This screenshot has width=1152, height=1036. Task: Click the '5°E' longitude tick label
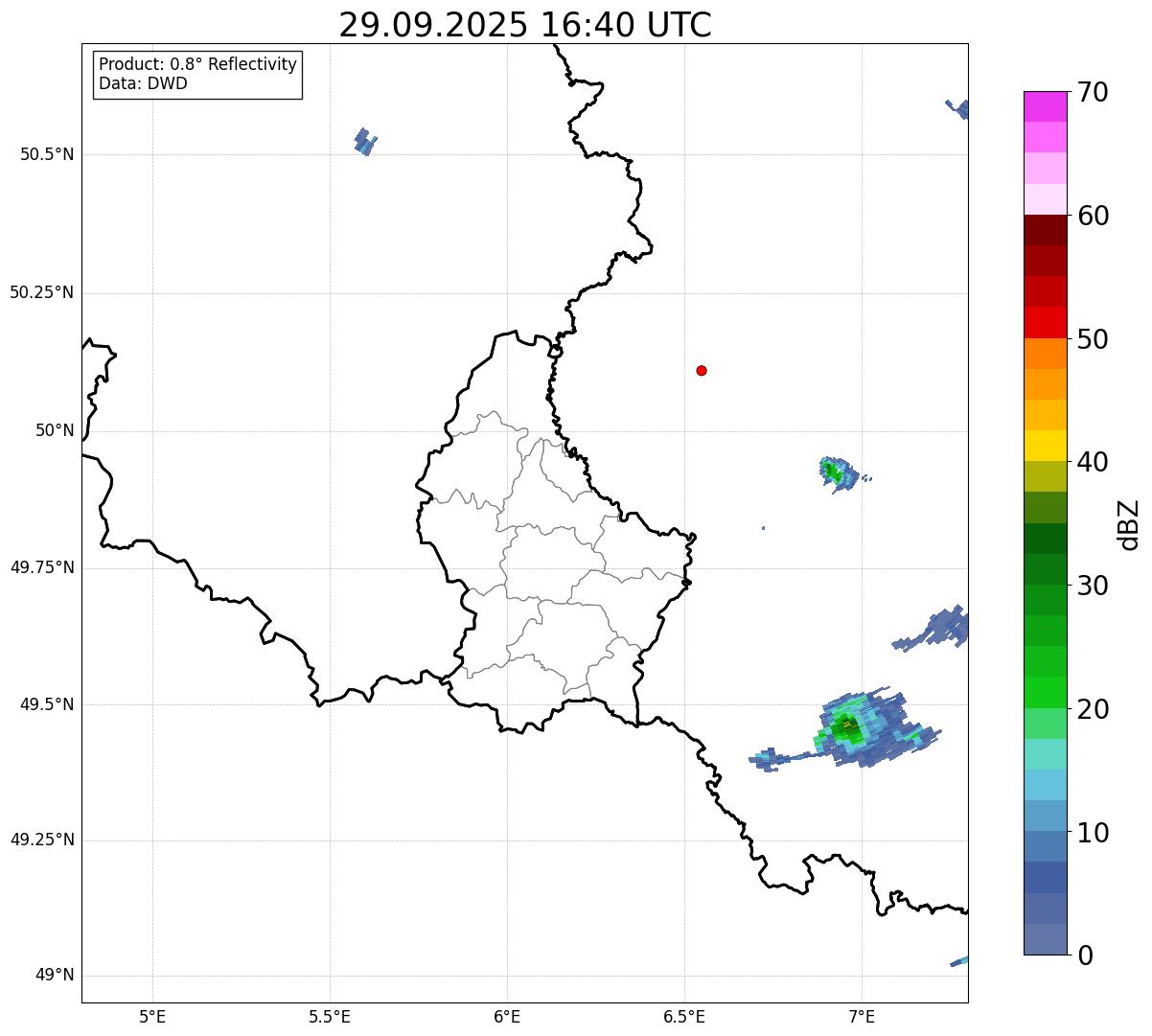pos(152,1017)
